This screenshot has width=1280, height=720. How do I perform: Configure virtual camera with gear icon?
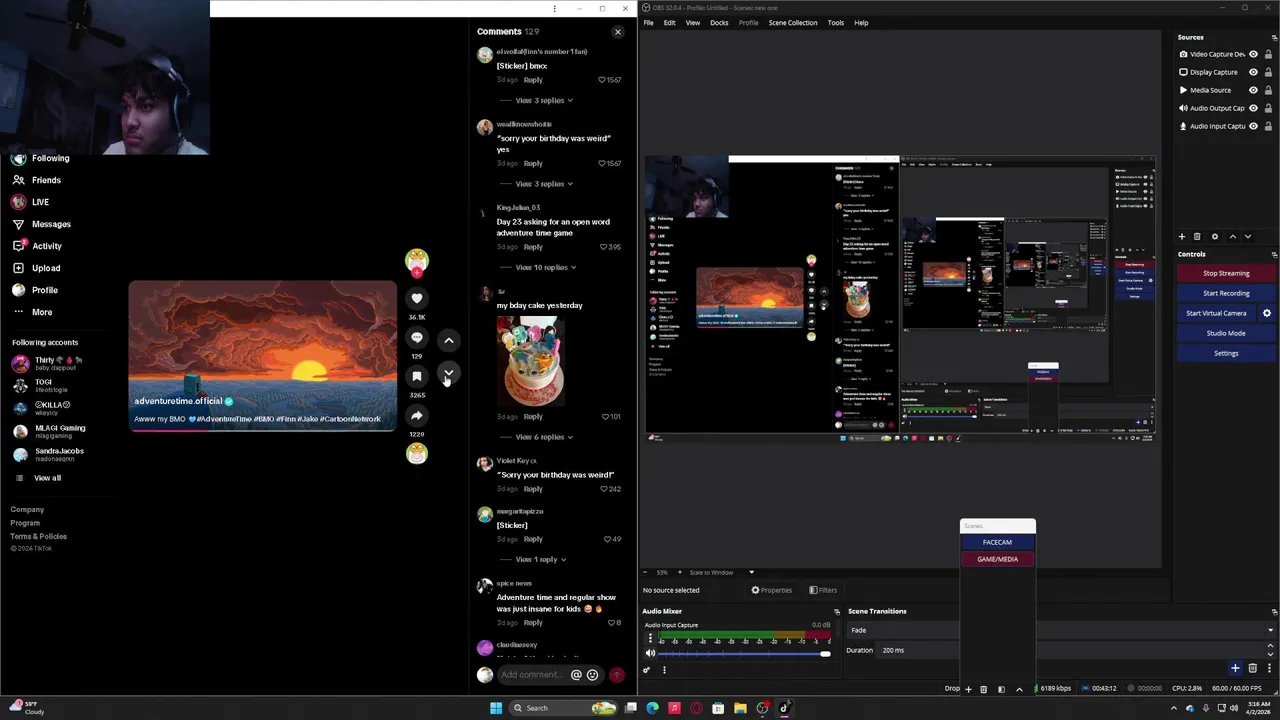[x=1266, y=313]
